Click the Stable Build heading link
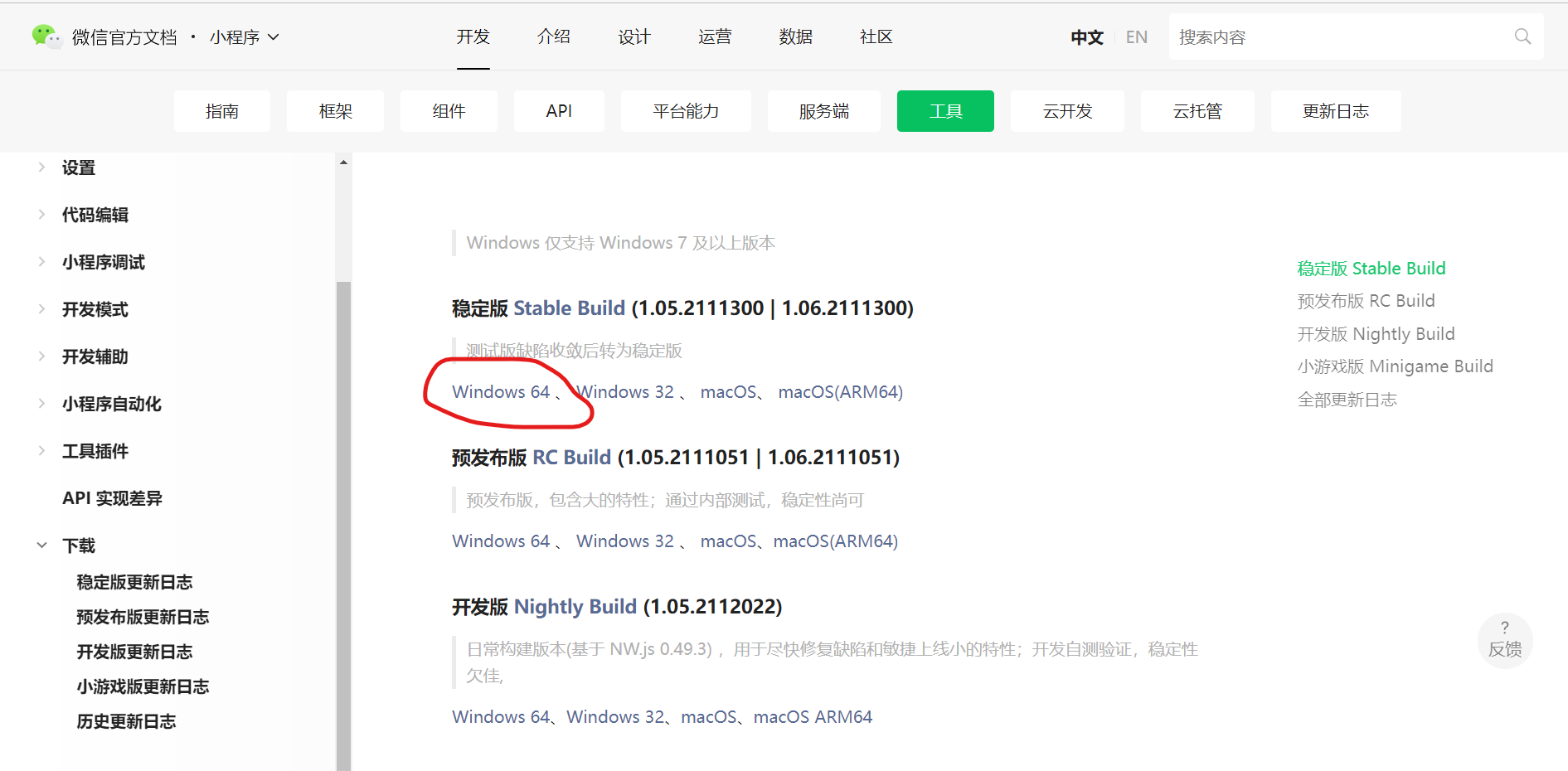Screen dimensions: 1568x771 [x=570, y=308]
